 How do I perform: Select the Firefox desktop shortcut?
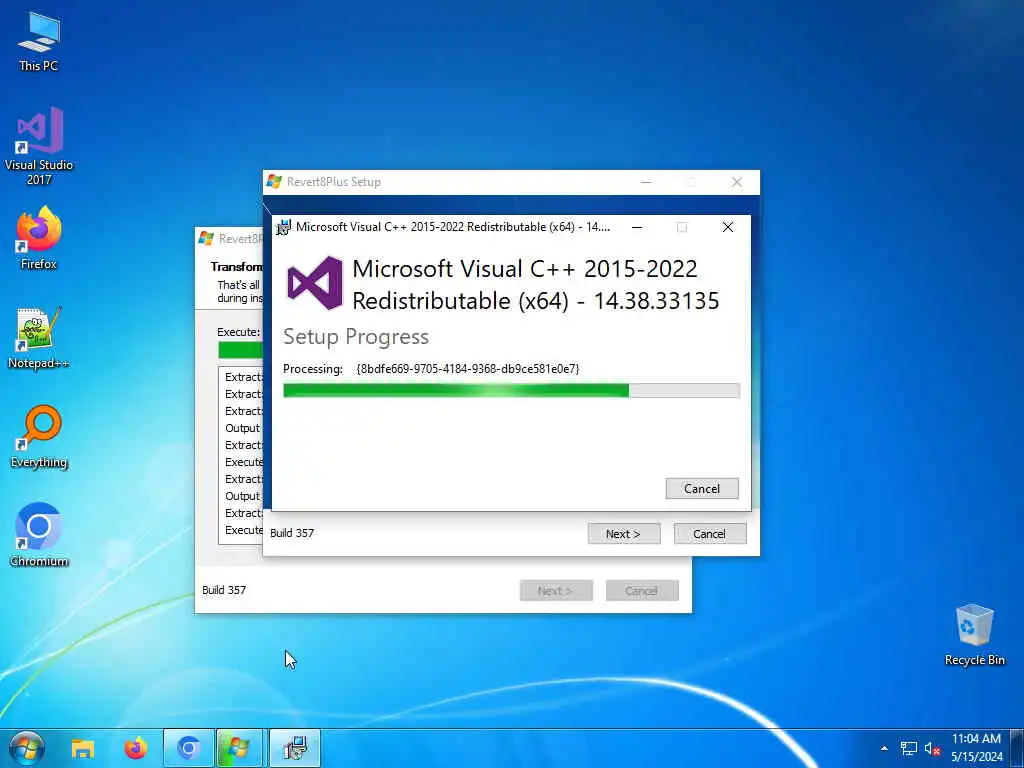(x=39, y=238)
